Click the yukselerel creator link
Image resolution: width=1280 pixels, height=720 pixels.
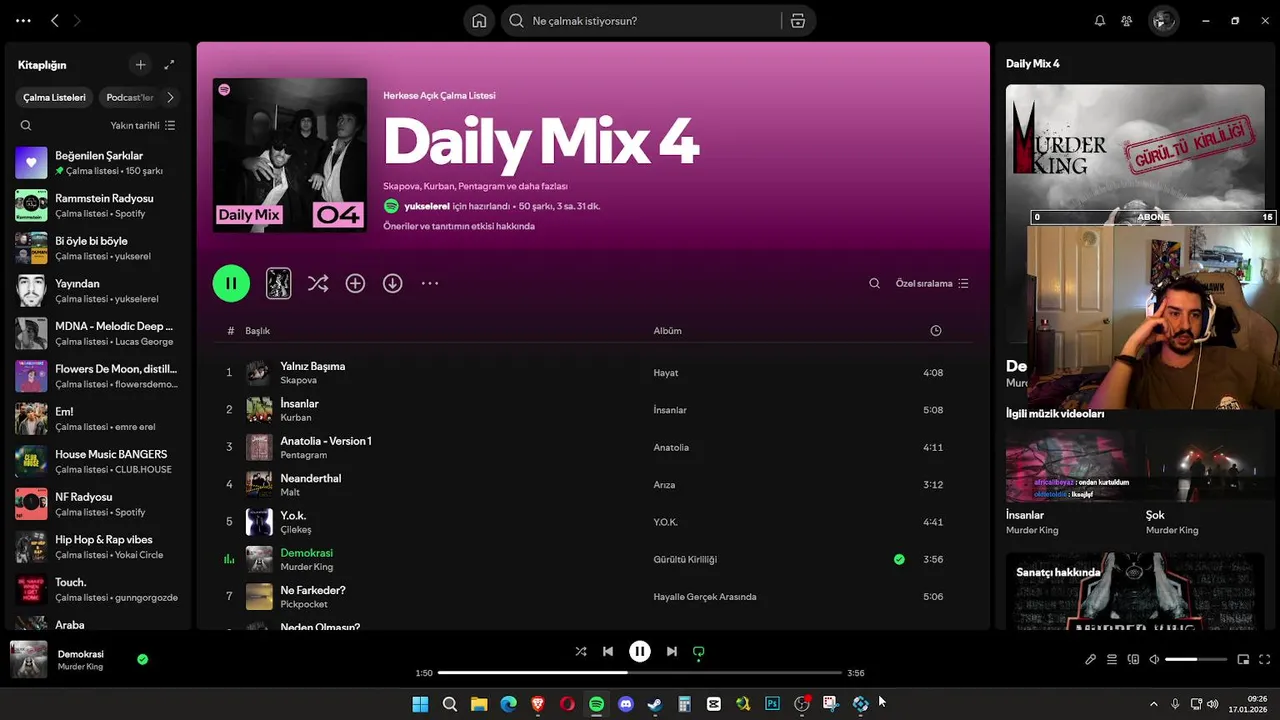pyautogui.click(x=427, y=206)
